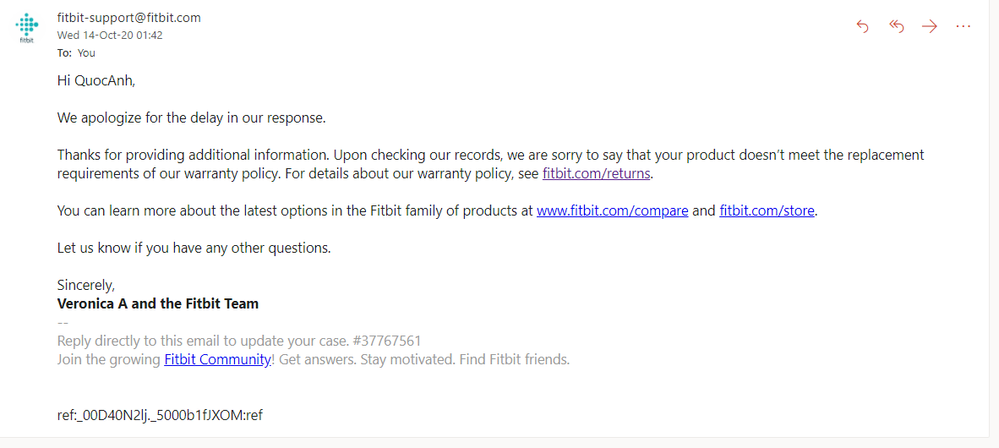Image resolution: width=999 pixels, height=448 pixels.
Task: Click the Reply arrow icon
Action: coord(863,26)
